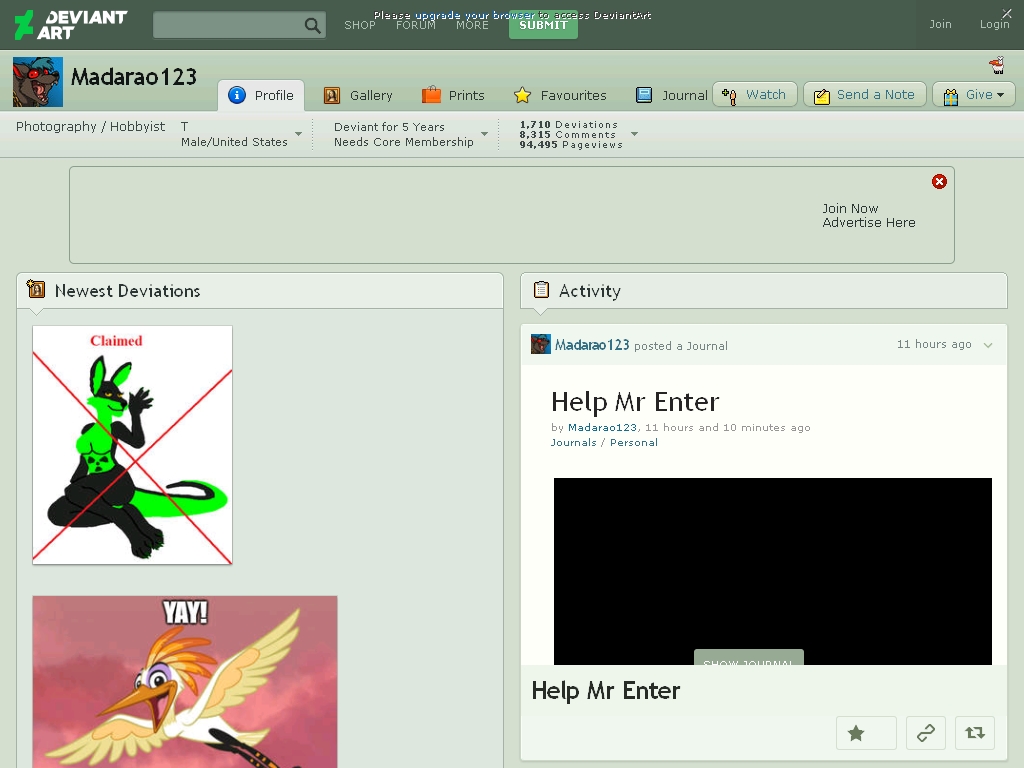The width and height of the screenshot is (1024, 768).
Task: Click the black embedded video area
Action: pyautogui.click(x=773, y=571)
